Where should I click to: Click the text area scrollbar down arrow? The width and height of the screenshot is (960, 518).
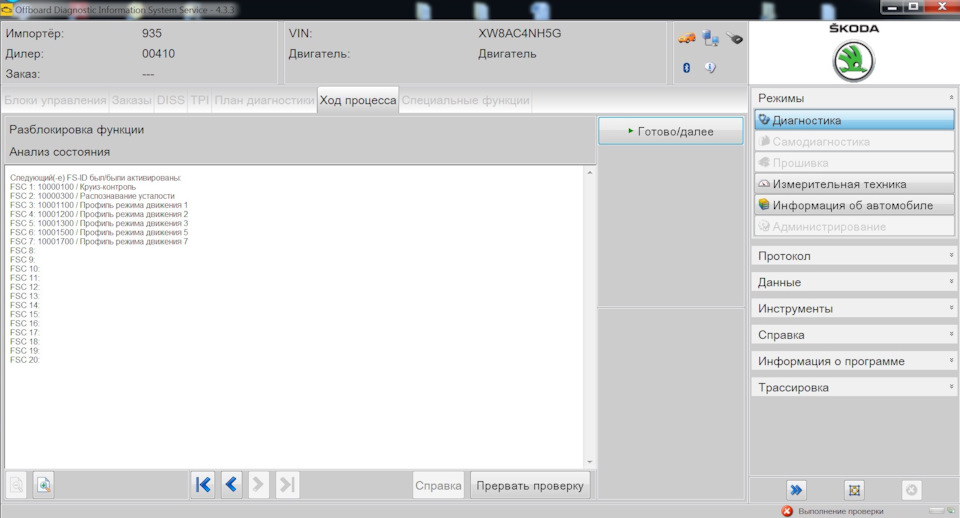(x=590, y=462)
